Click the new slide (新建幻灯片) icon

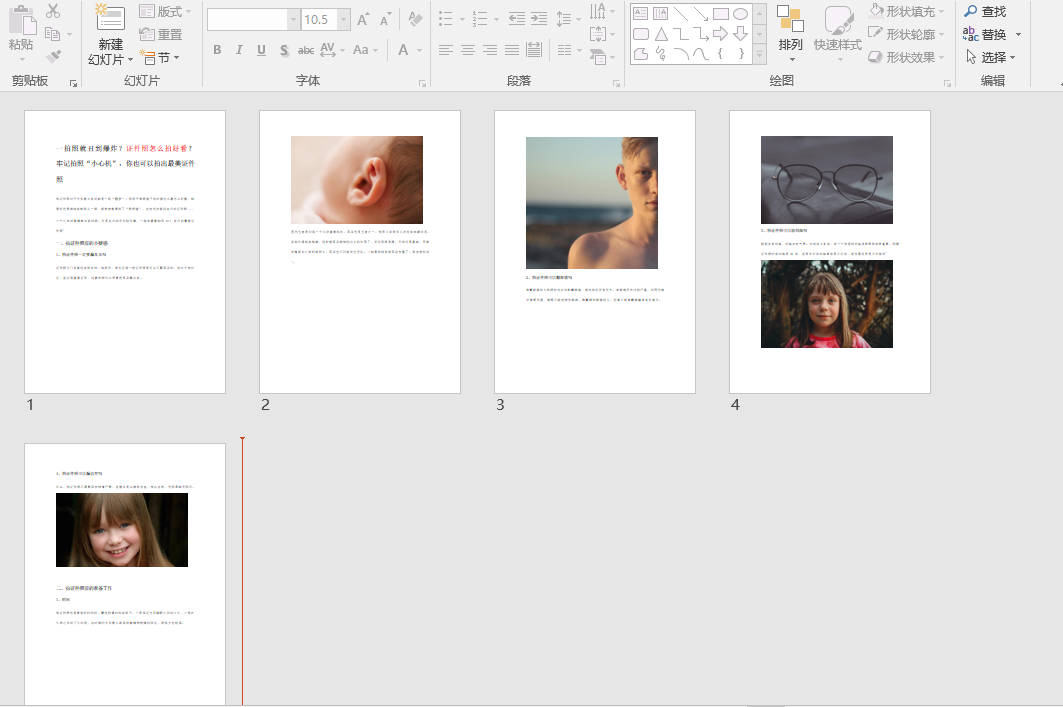(110, 18)
